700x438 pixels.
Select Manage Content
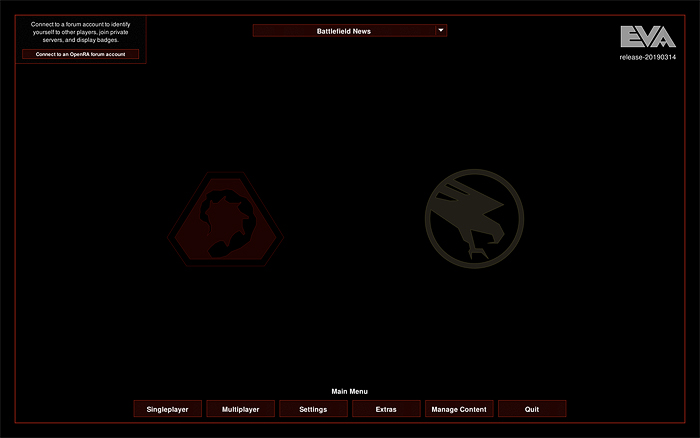tap(459, 409)
